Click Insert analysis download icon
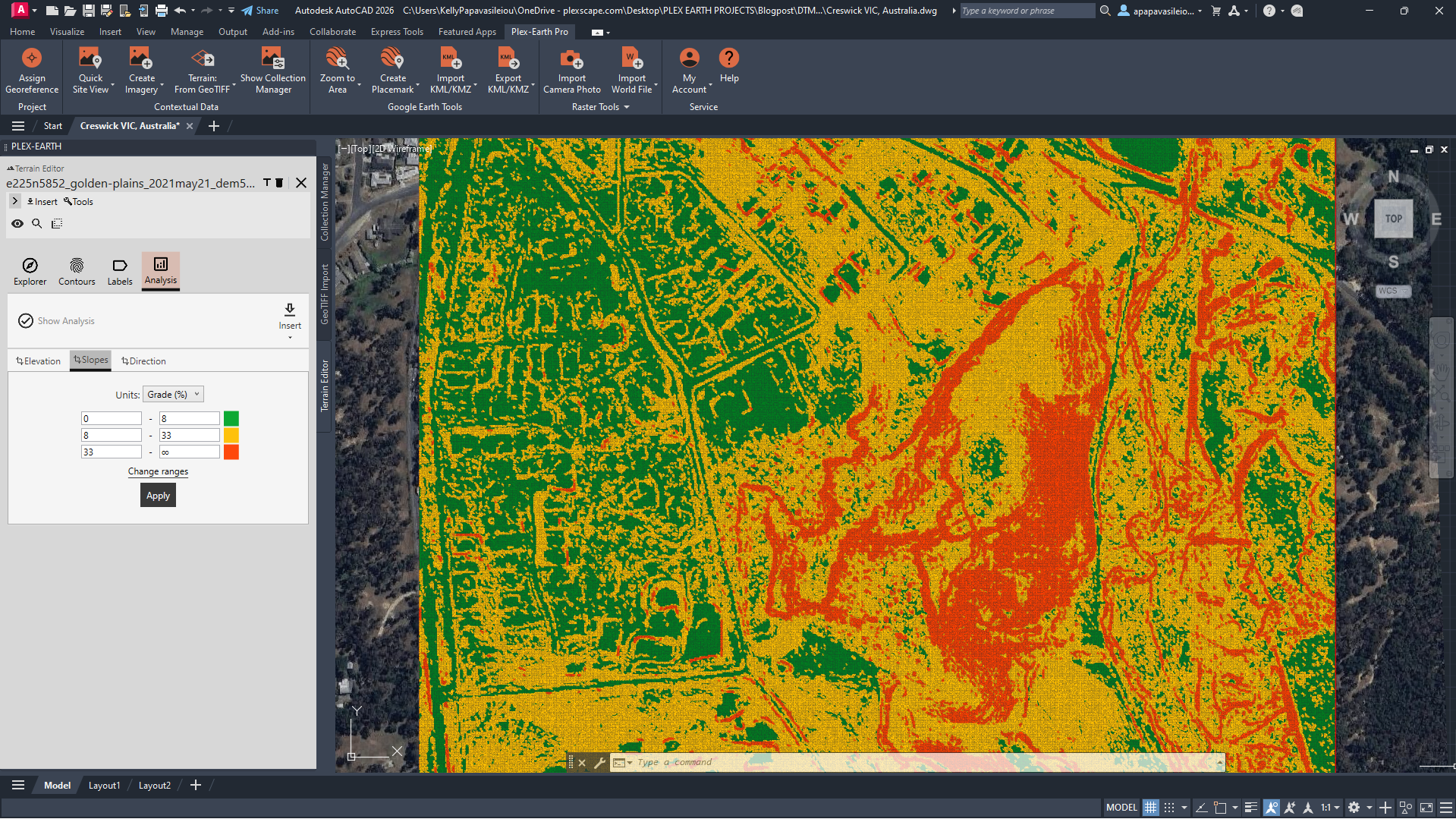 pyautogui.click(x=290, y=310)
